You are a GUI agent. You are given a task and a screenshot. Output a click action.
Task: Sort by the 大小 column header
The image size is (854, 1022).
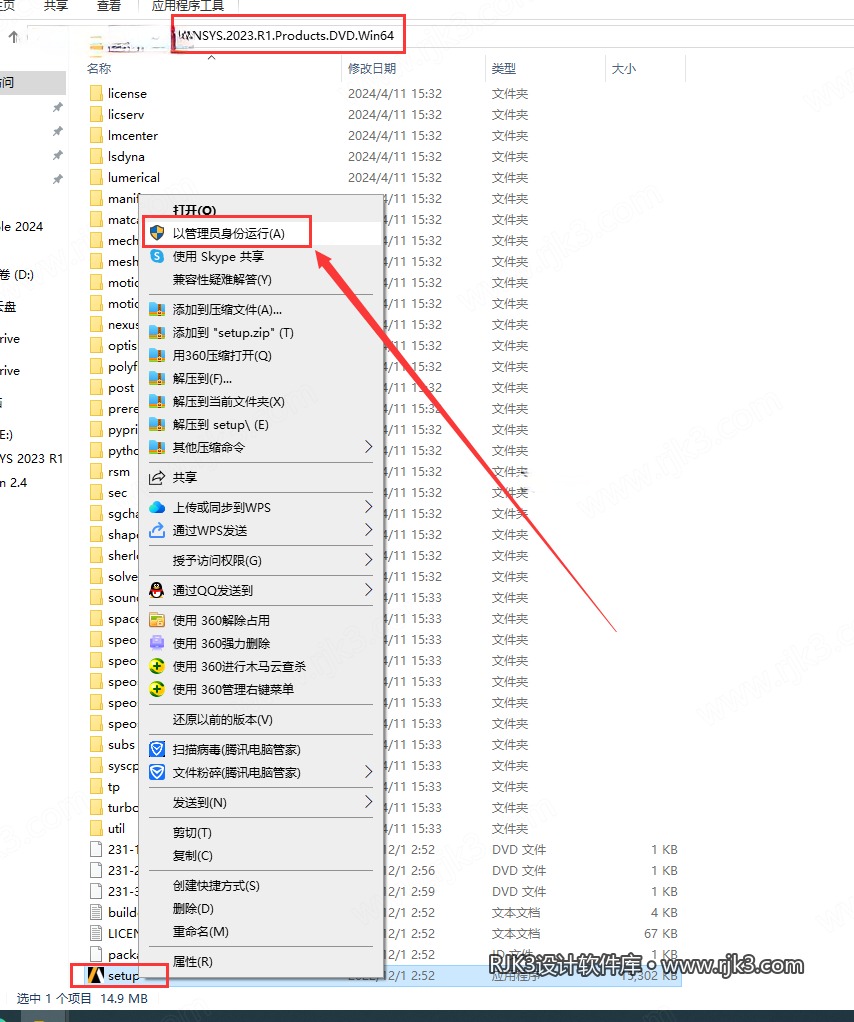pyautogui.click(x=624, y=68)
